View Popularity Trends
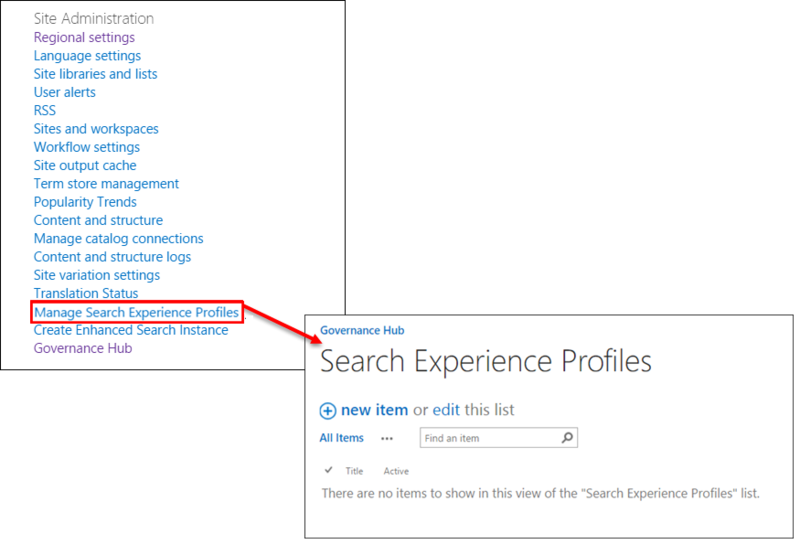The image size is (800, 544). 85,202
